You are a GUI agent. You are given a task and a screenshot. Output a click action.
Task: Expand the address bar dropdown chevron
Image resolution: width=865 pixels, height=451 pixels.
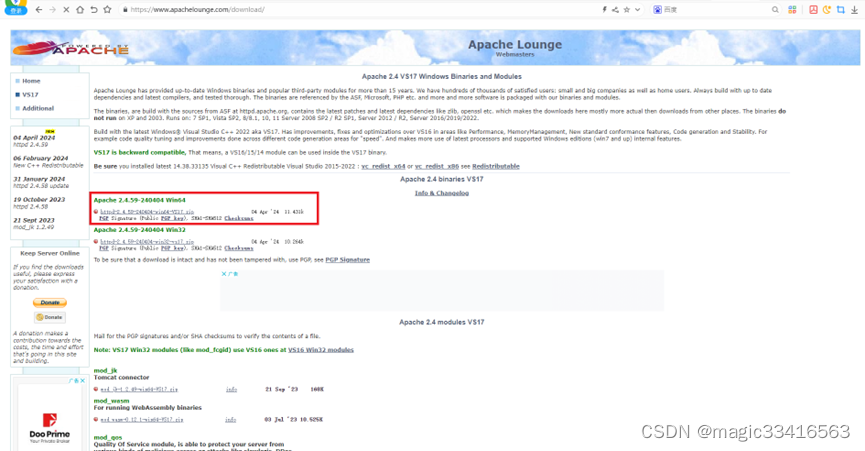click(637, 9)
